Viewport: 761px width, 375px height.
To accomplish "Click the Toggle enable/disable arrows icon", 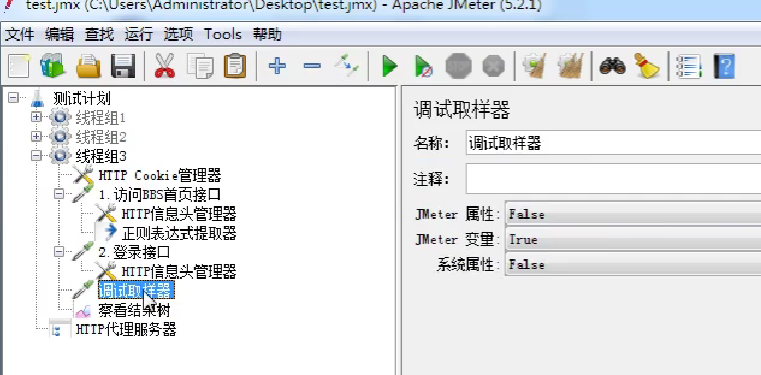I will click(x=347, y=65).
